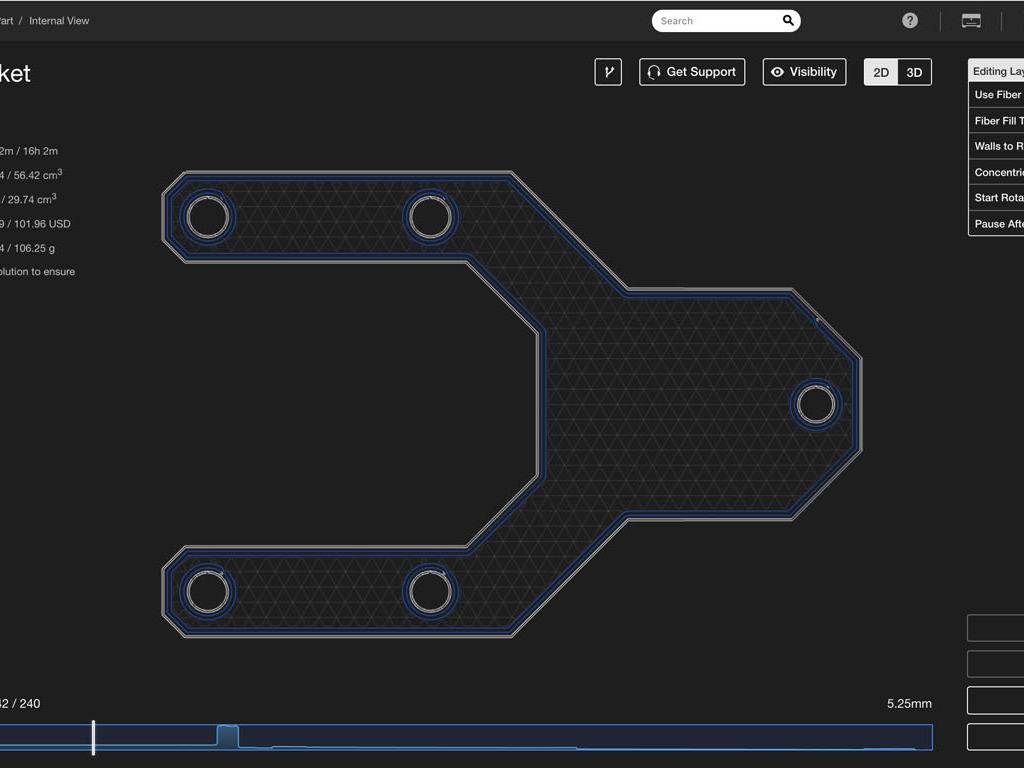Click the Pause After Layer setting row
Viewport: 1024px width, 768px height.
pos(996,223)
